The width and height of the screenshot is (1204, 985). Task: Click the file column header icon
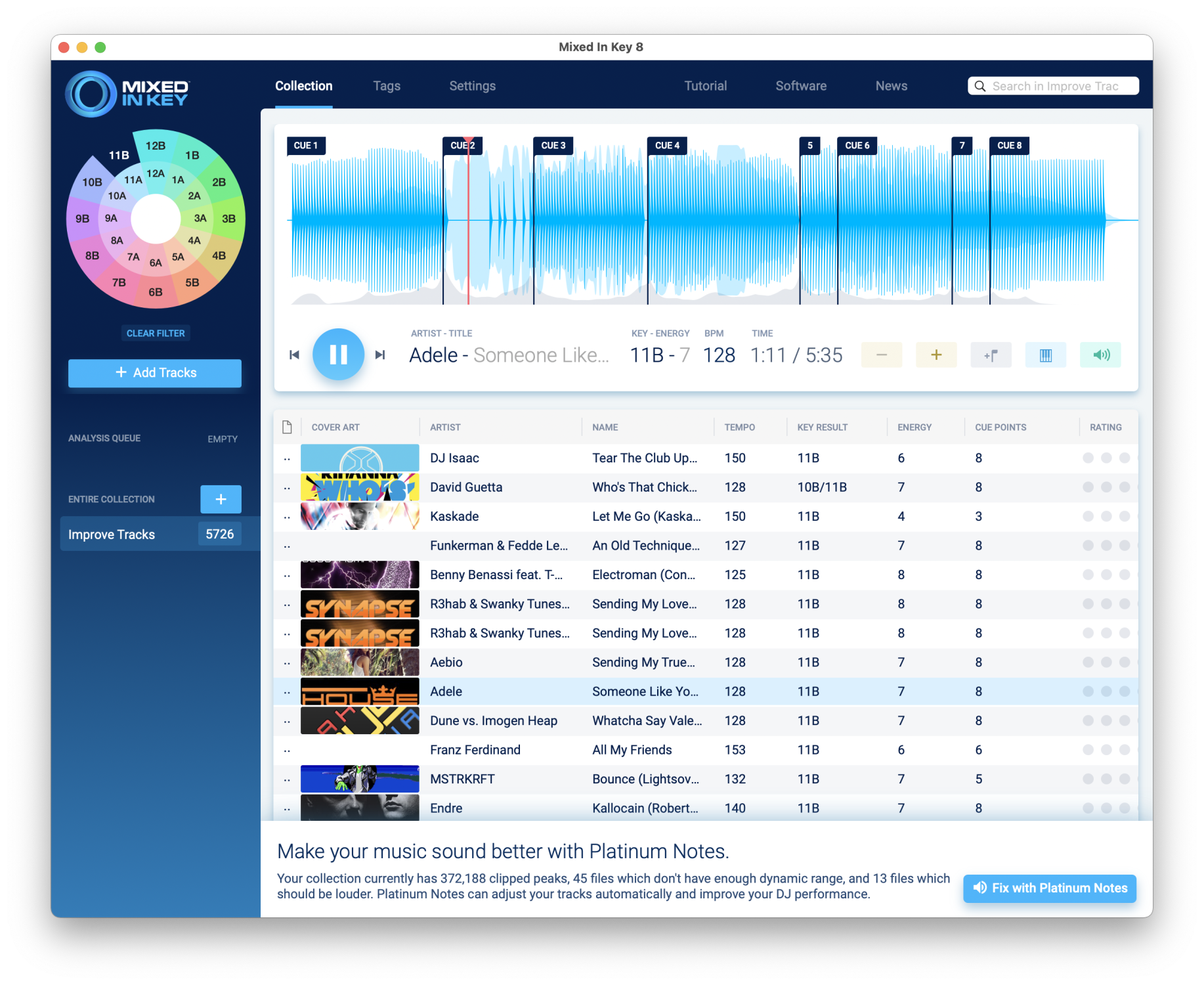point(287,427)
